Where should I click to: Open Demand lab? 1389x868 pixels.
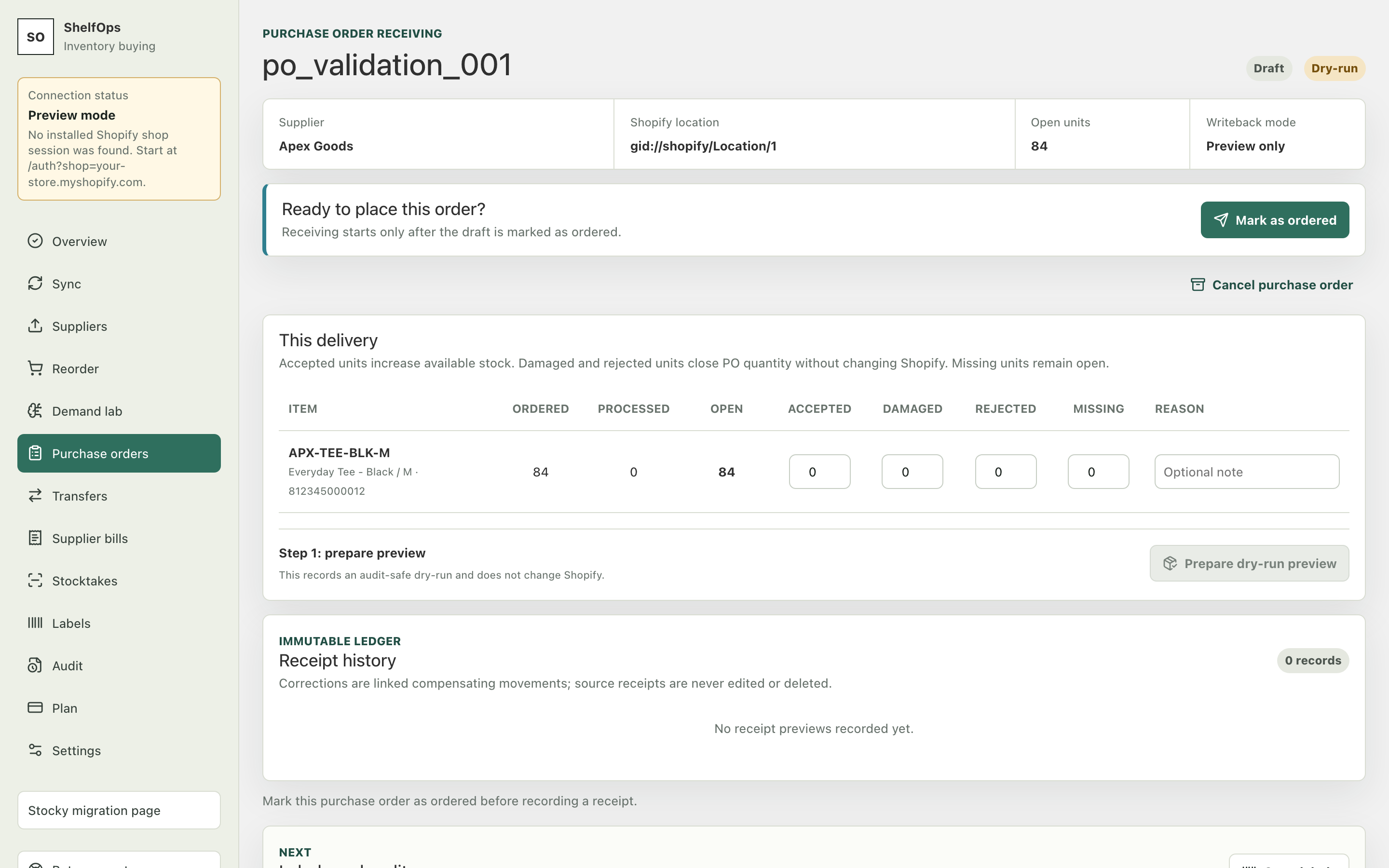[x=119, y=411]
